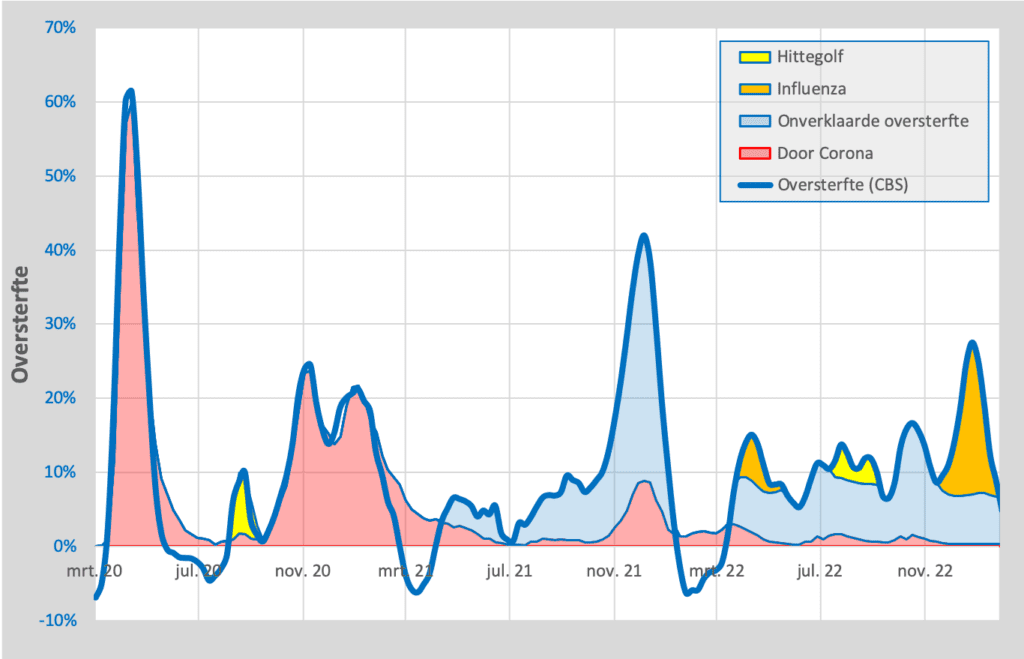Click the nov. 21 x-axis label
Screen dimensions: 1024x659
click(614, 571)
